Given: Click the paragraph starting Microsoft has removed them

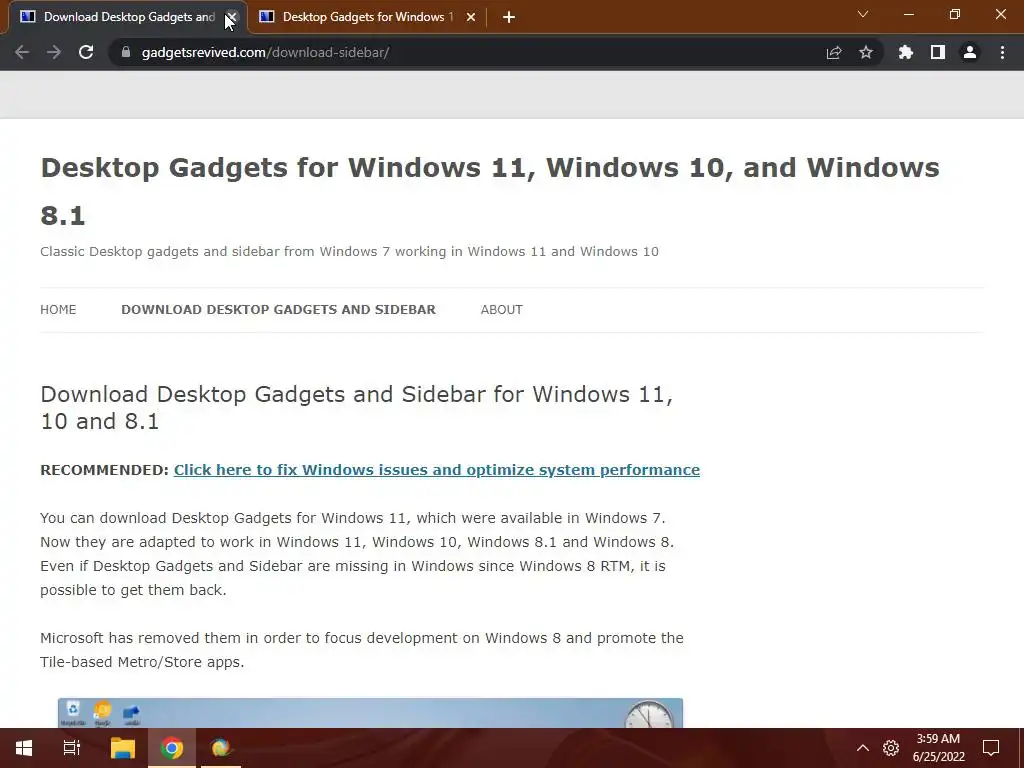Looking at the screenshot, I should (x=362, y=650).
